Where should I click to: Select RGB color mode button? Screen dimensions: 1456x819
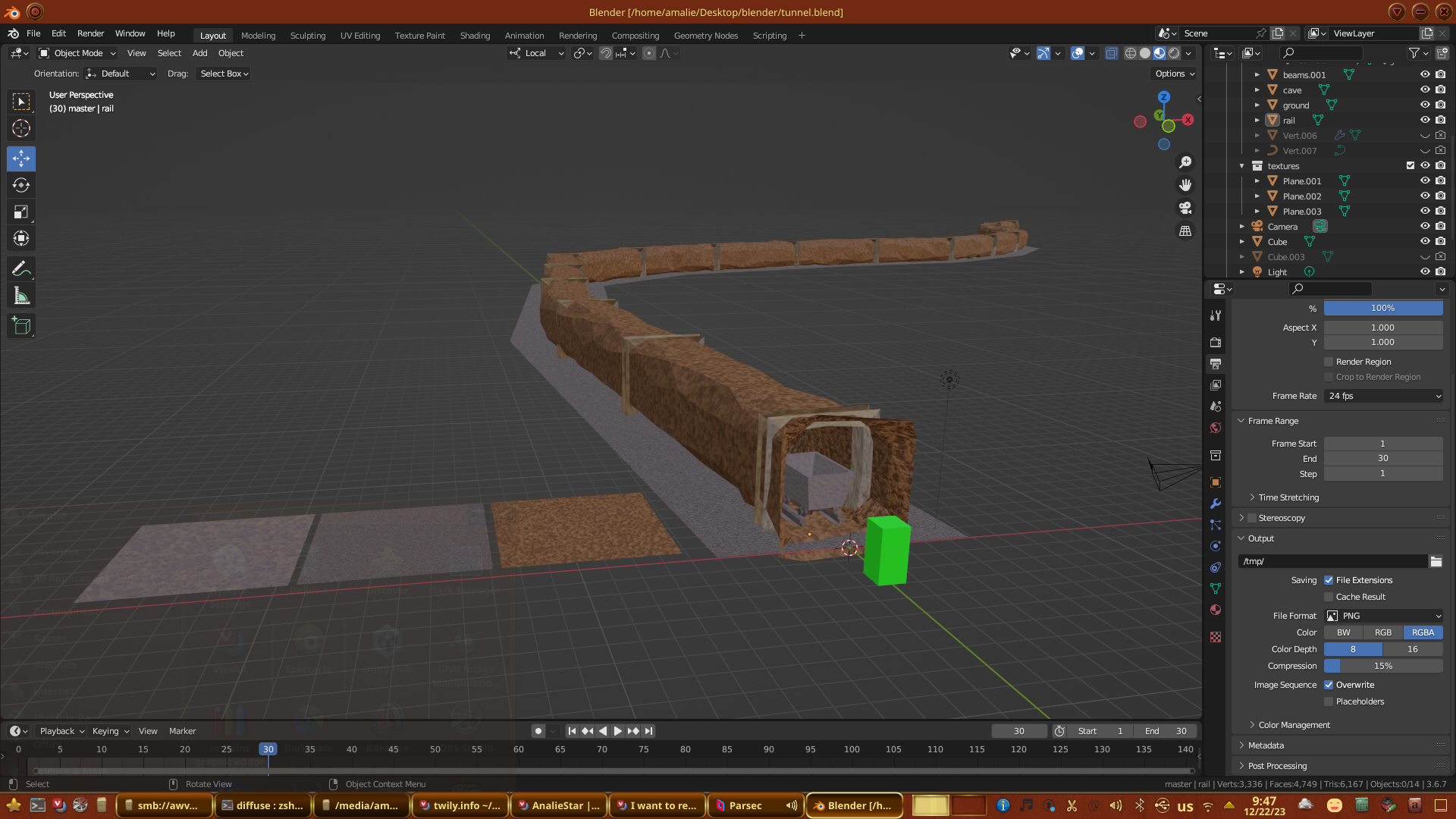(x=1383, y=632)
